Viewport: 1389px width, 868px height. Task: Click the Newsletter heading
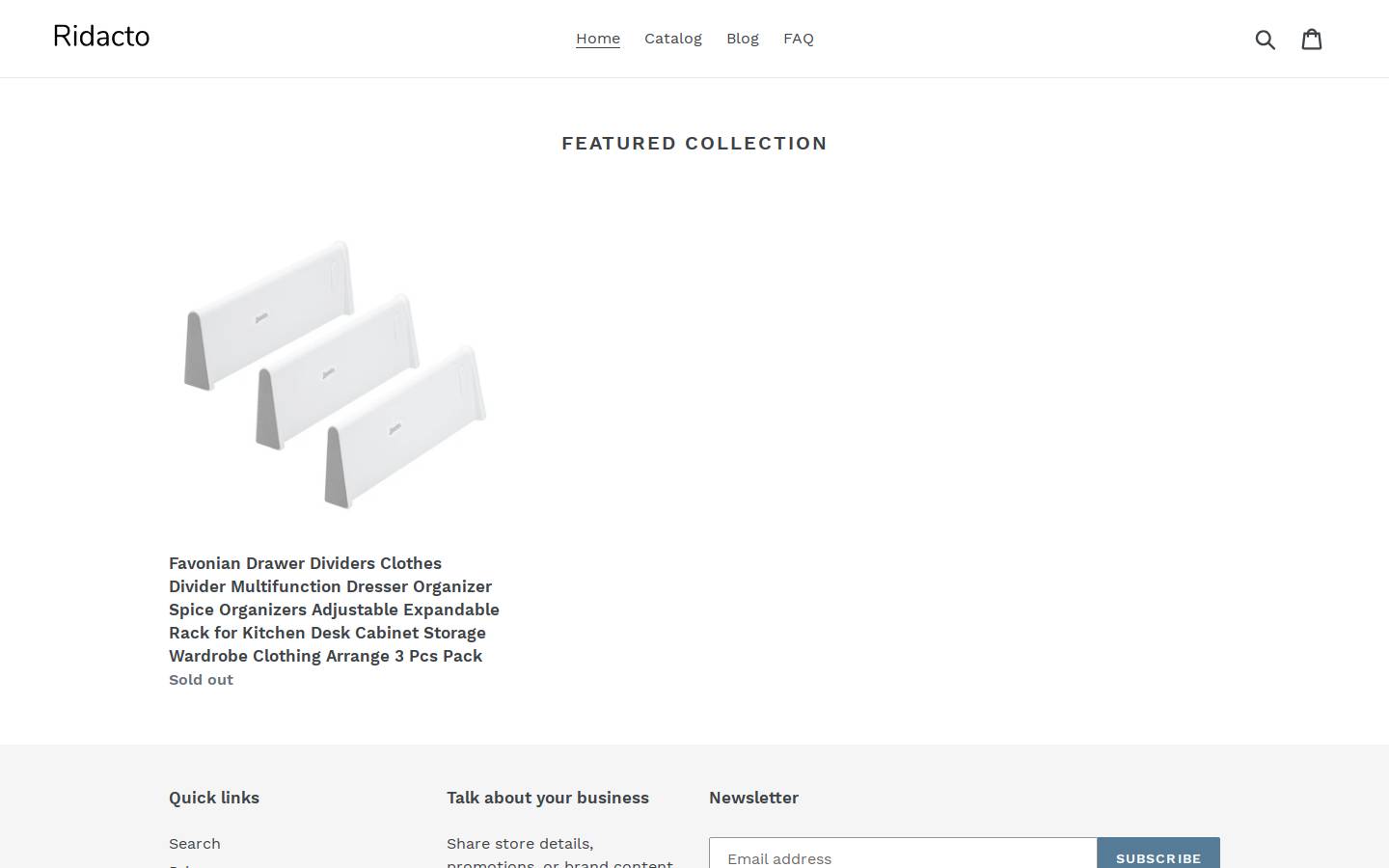click(753, 798)
